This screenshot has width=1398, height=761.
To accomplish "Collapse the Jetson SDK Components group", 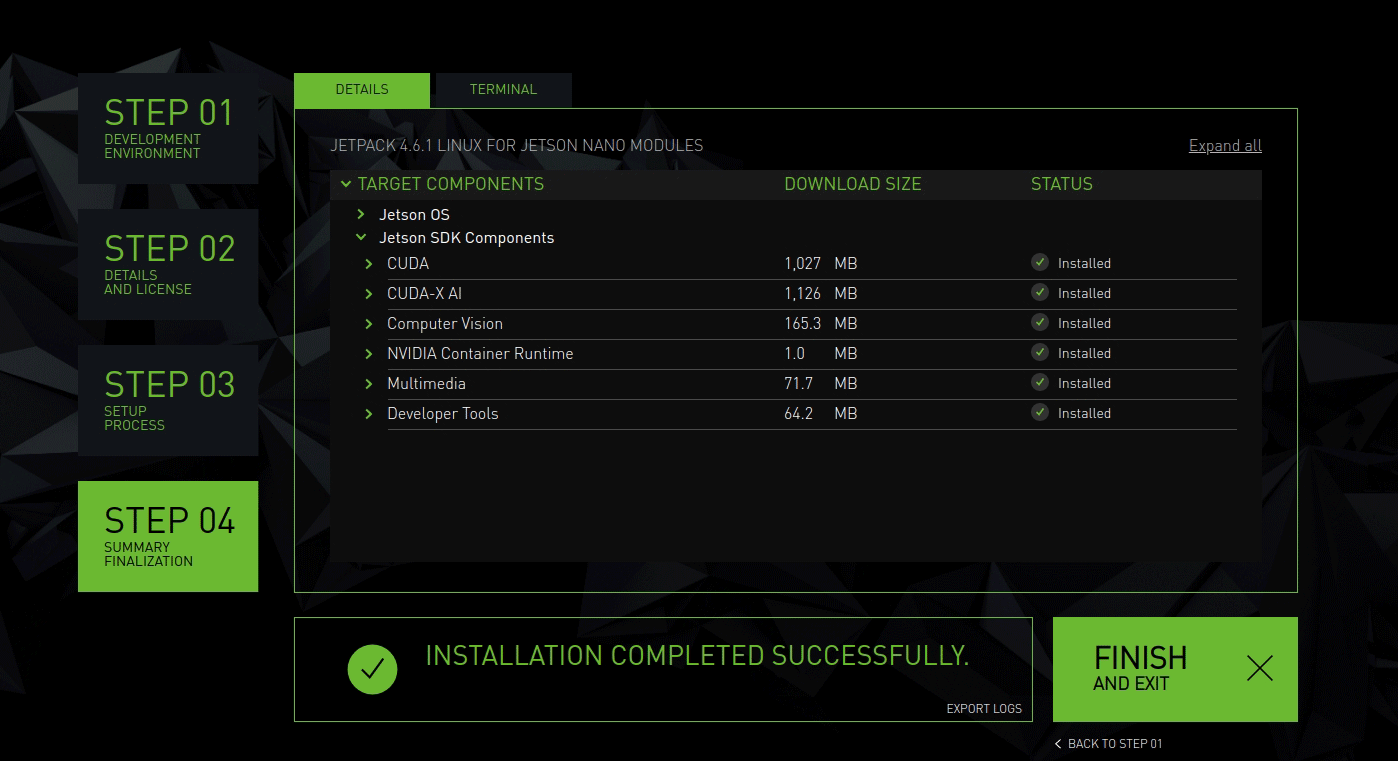I will [361, 238].
